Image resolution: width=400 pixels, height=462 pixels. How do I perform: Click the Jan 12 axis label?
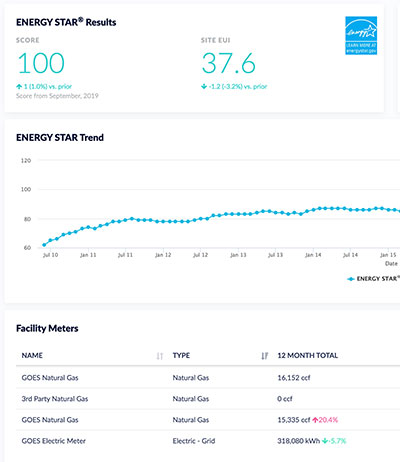coord(163,255)
